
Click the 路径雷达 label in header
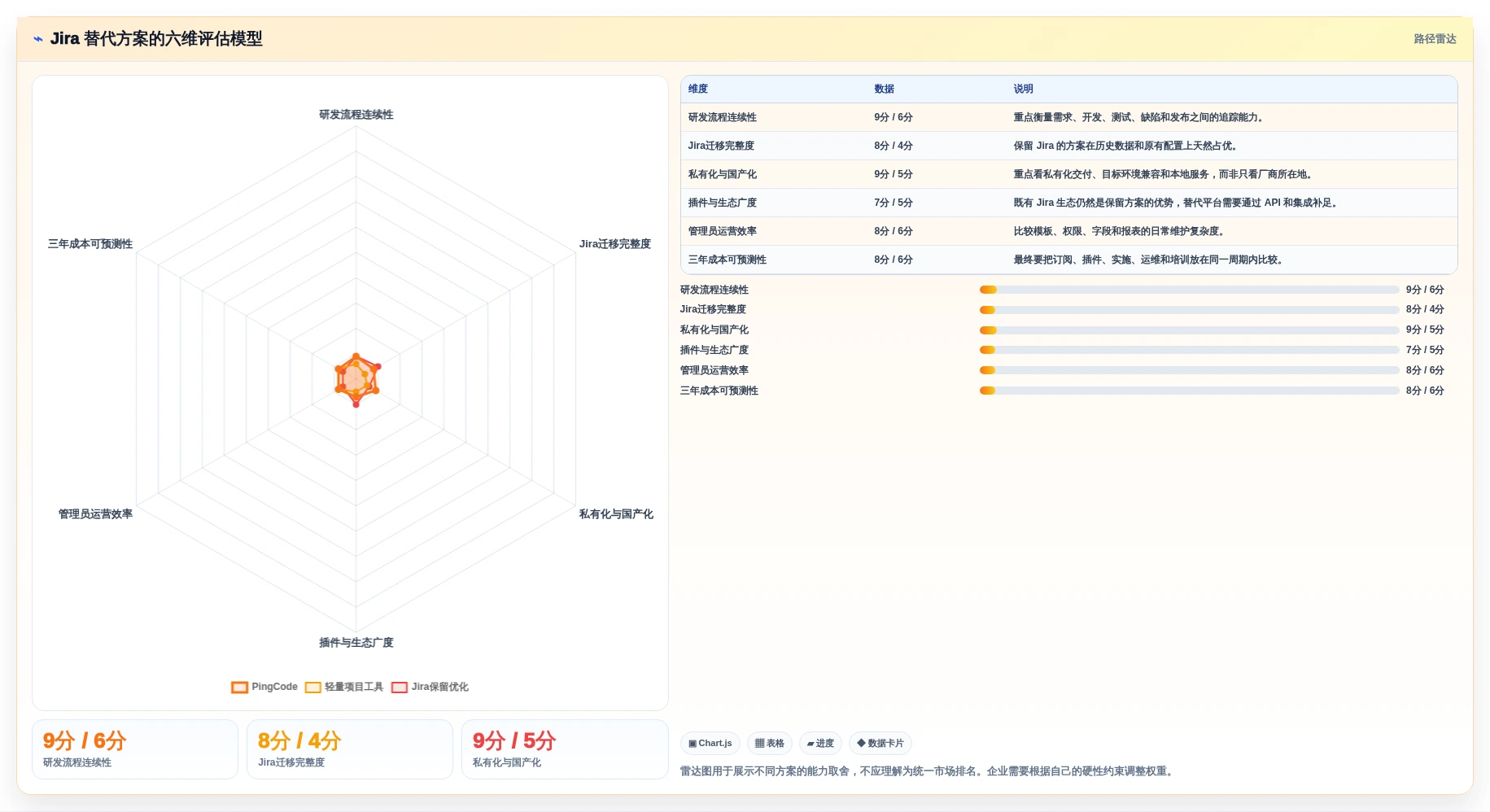coord(1435,39)
